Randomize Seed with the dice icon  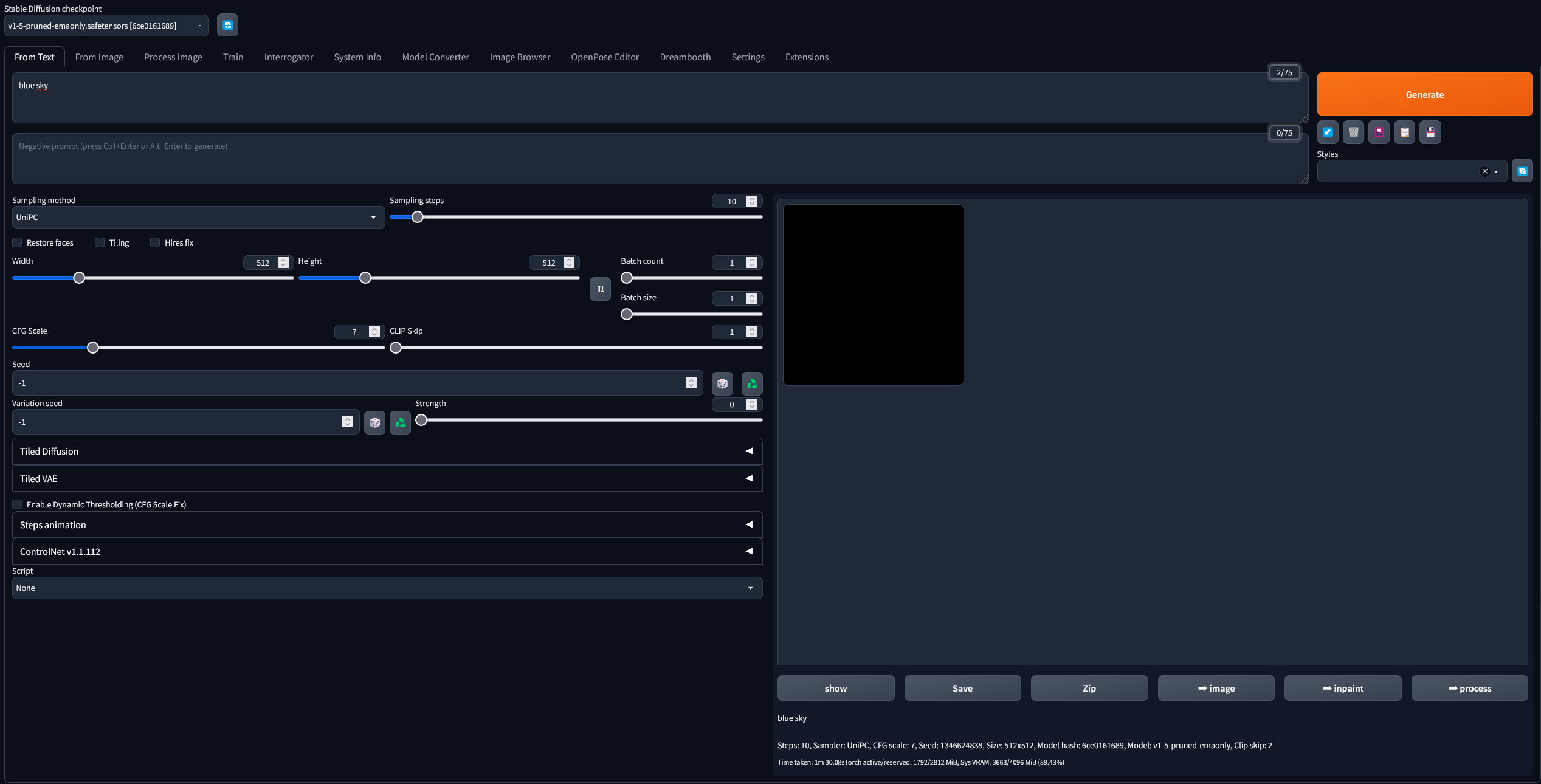click(x=722, y=383)
